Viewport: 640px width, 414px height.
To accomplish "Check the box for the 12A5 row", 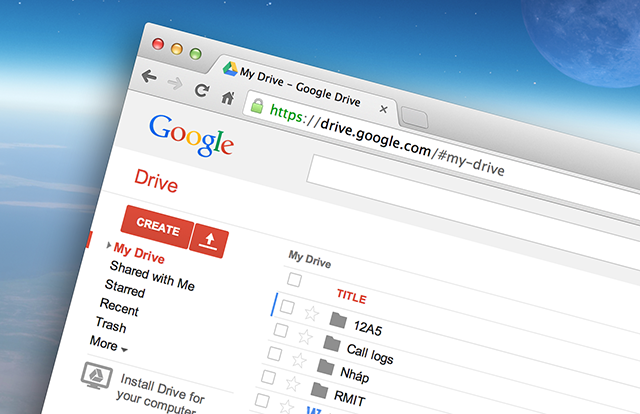I will click(287, 307).
